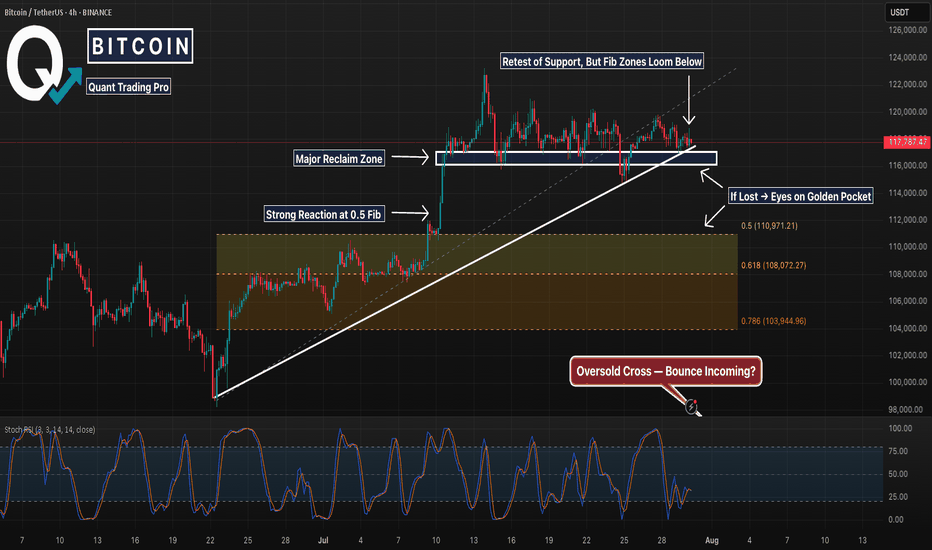Click 120,000.00 on the price axis

click(x=908, y=112)
